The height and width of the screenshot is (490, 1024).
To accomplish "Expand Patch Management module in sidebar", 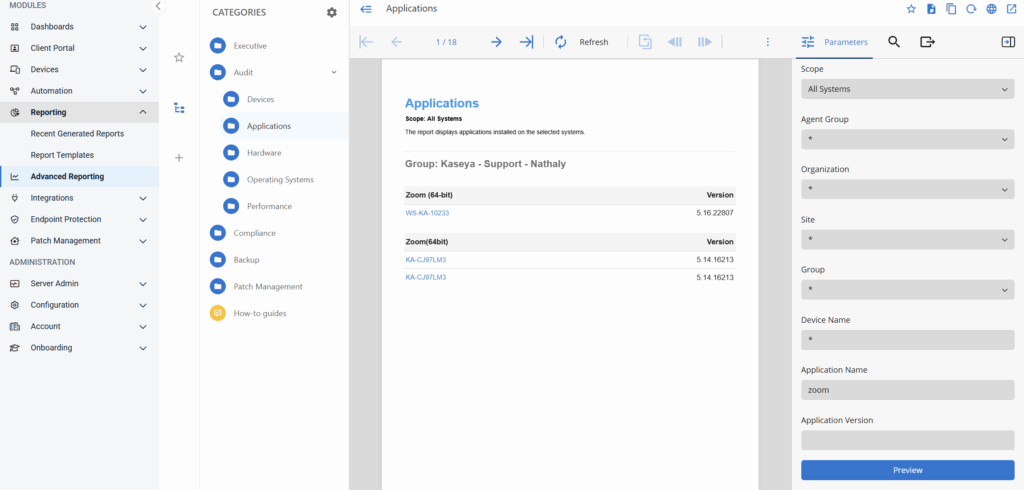I will point(143,241).
